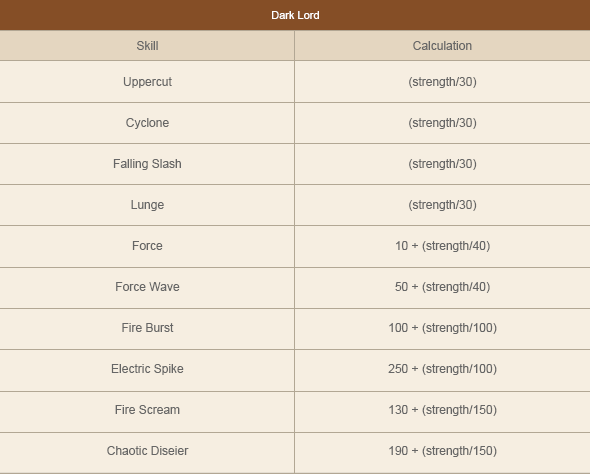This screenshot has width=590, height=474.
Task: Click the Cyclone skill cell
Action: tap(147, 123)
